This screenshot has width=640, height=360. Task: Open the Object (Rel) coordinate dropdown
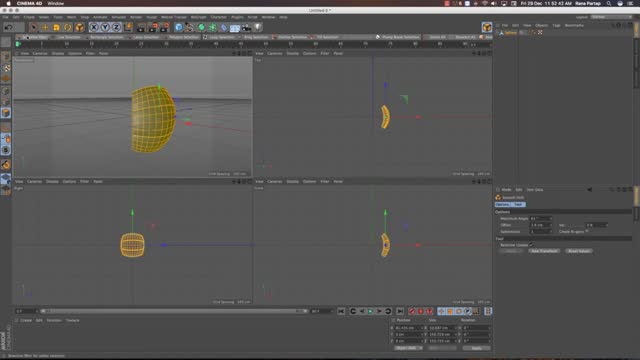[408, 348]
